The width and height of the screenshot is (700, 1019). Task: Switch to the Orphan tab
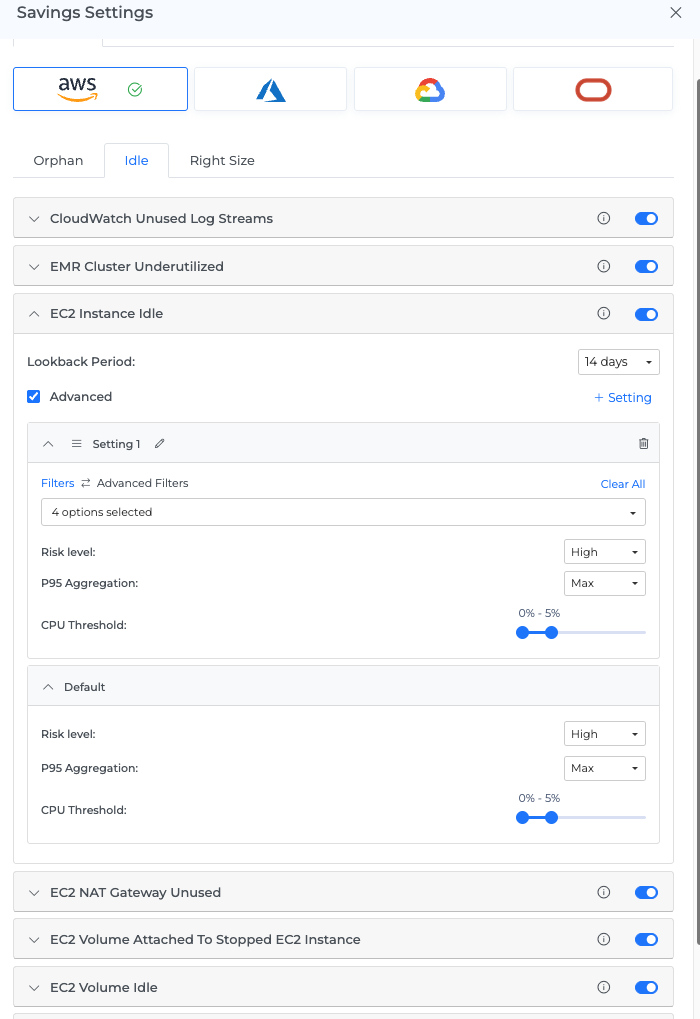coord(58,161)
